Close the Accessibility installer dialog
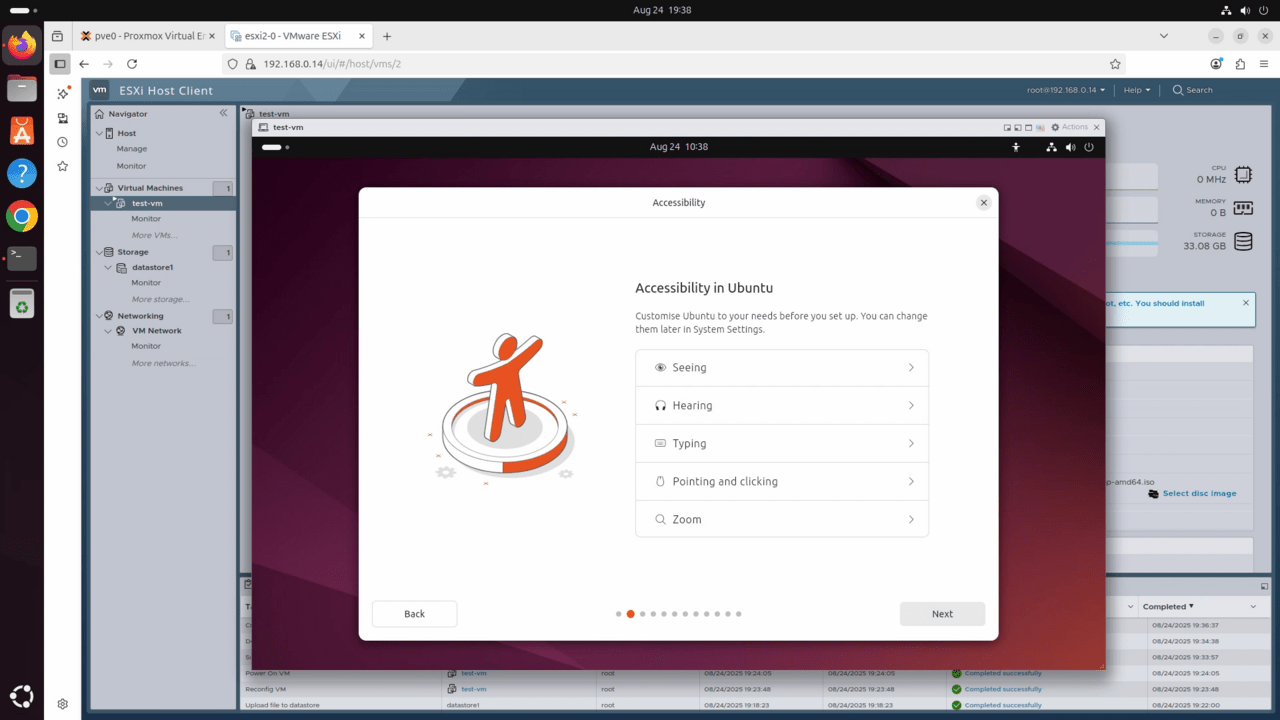This screenshot has height=720, width=1280. (x=983, y=202)
